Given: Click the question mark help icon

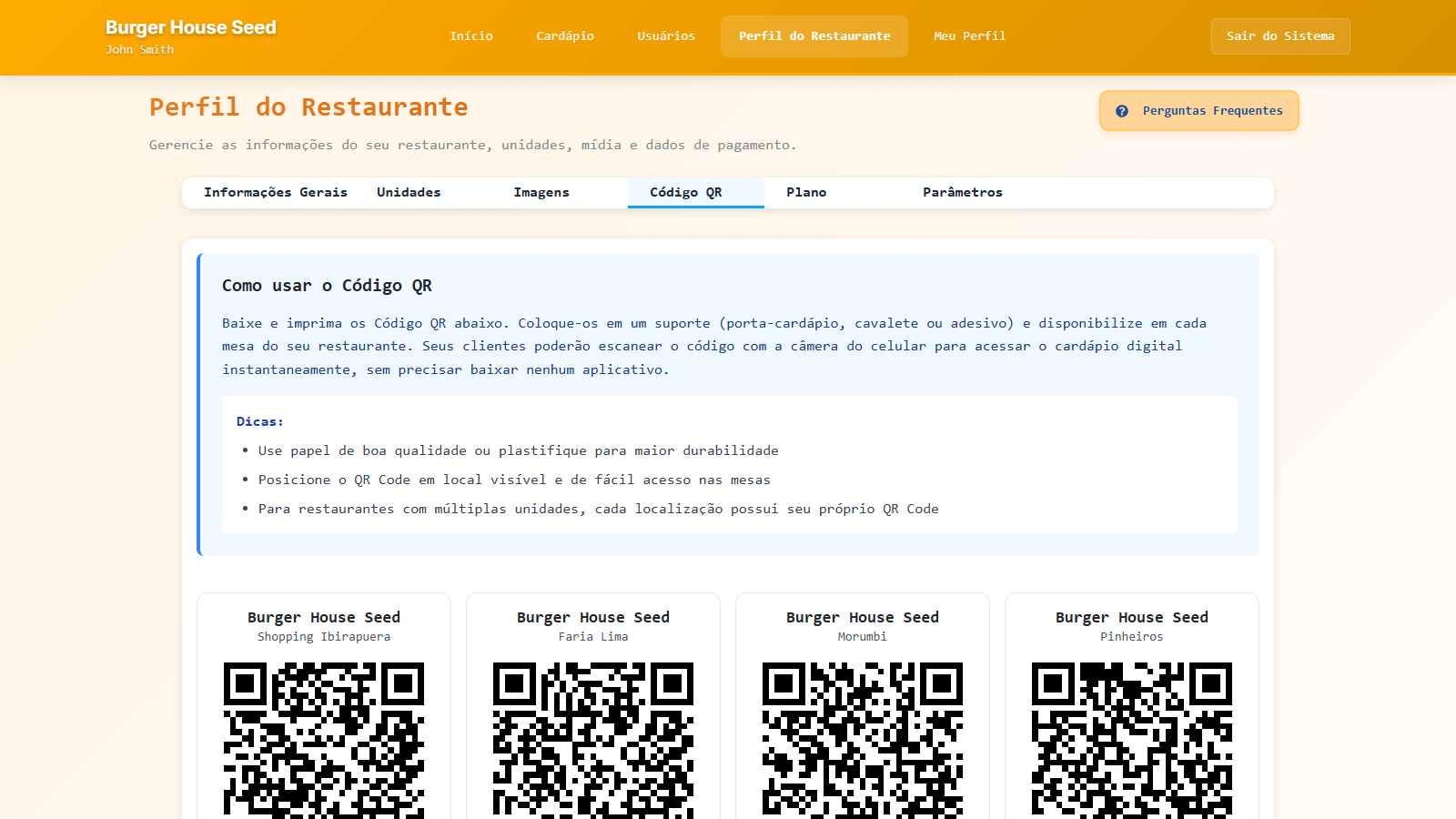Looking at the screenshot, I should click(x=1122, y=111).
